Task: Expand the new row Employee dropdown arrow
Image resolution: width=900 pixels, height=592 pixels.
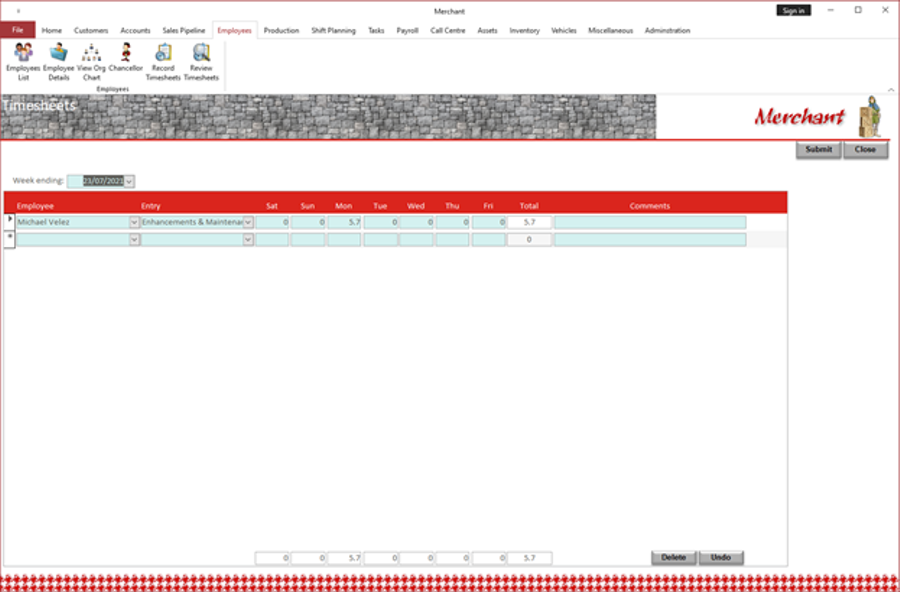Action: coord(134,239)
